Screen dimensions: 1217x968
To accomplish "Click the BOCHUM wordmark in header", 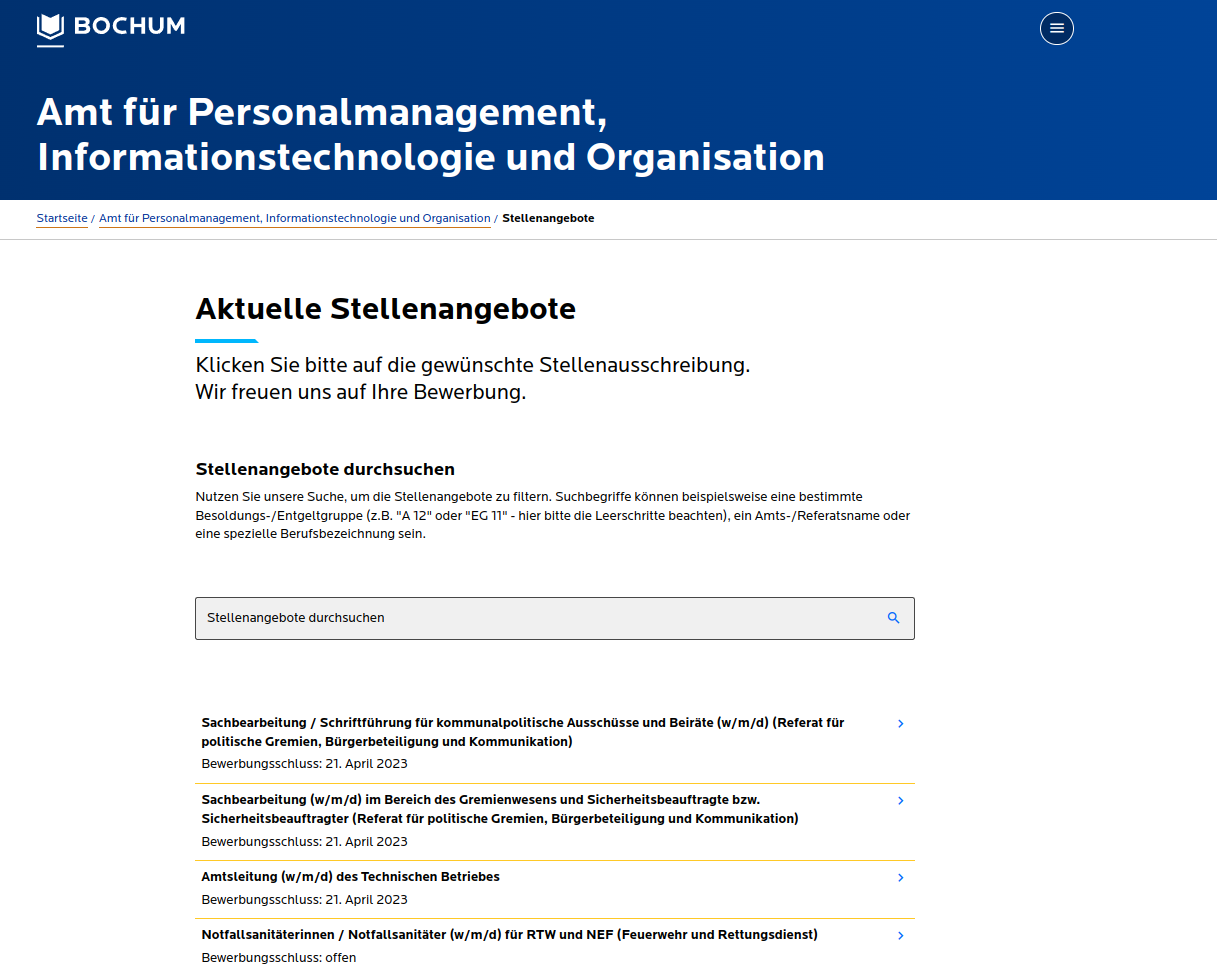I will pos(129,27).
